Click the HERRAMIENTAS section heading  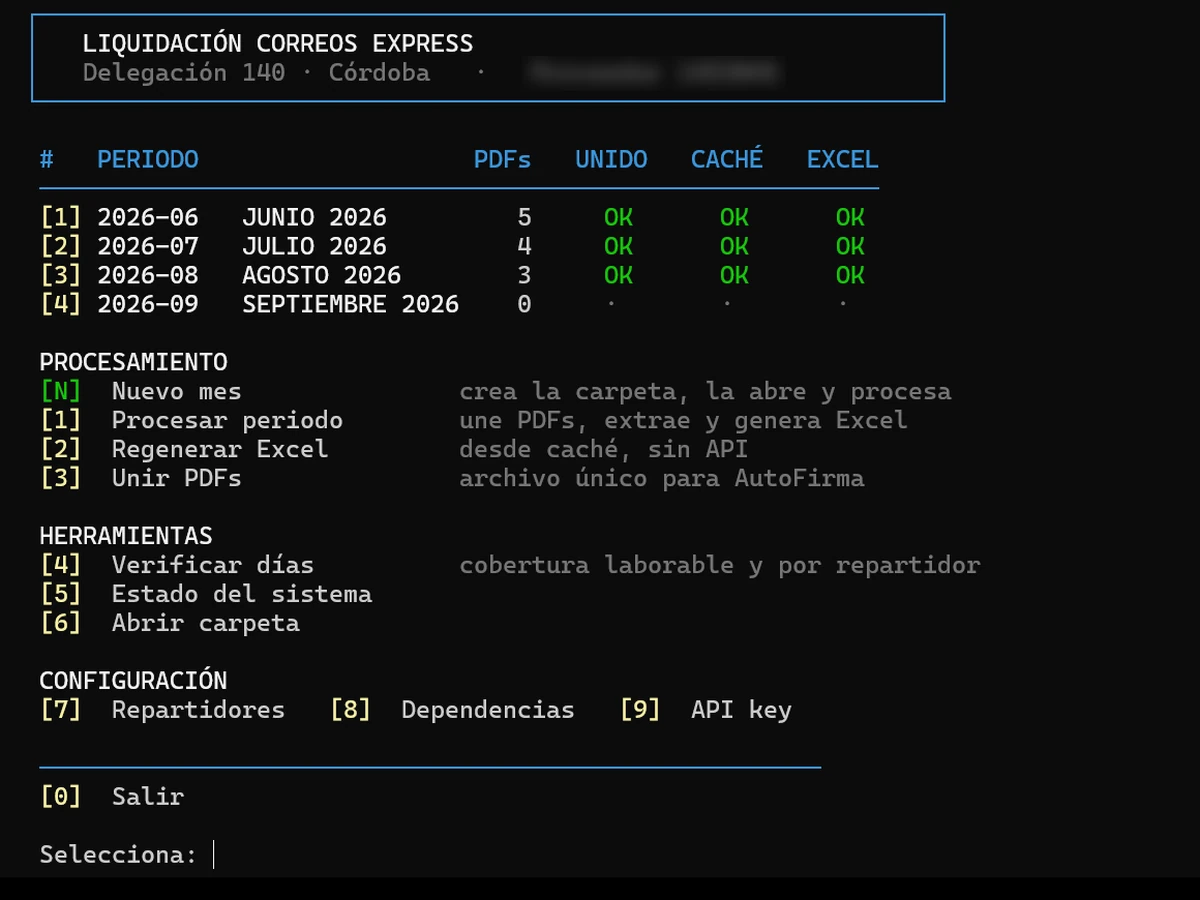[126, 536]
